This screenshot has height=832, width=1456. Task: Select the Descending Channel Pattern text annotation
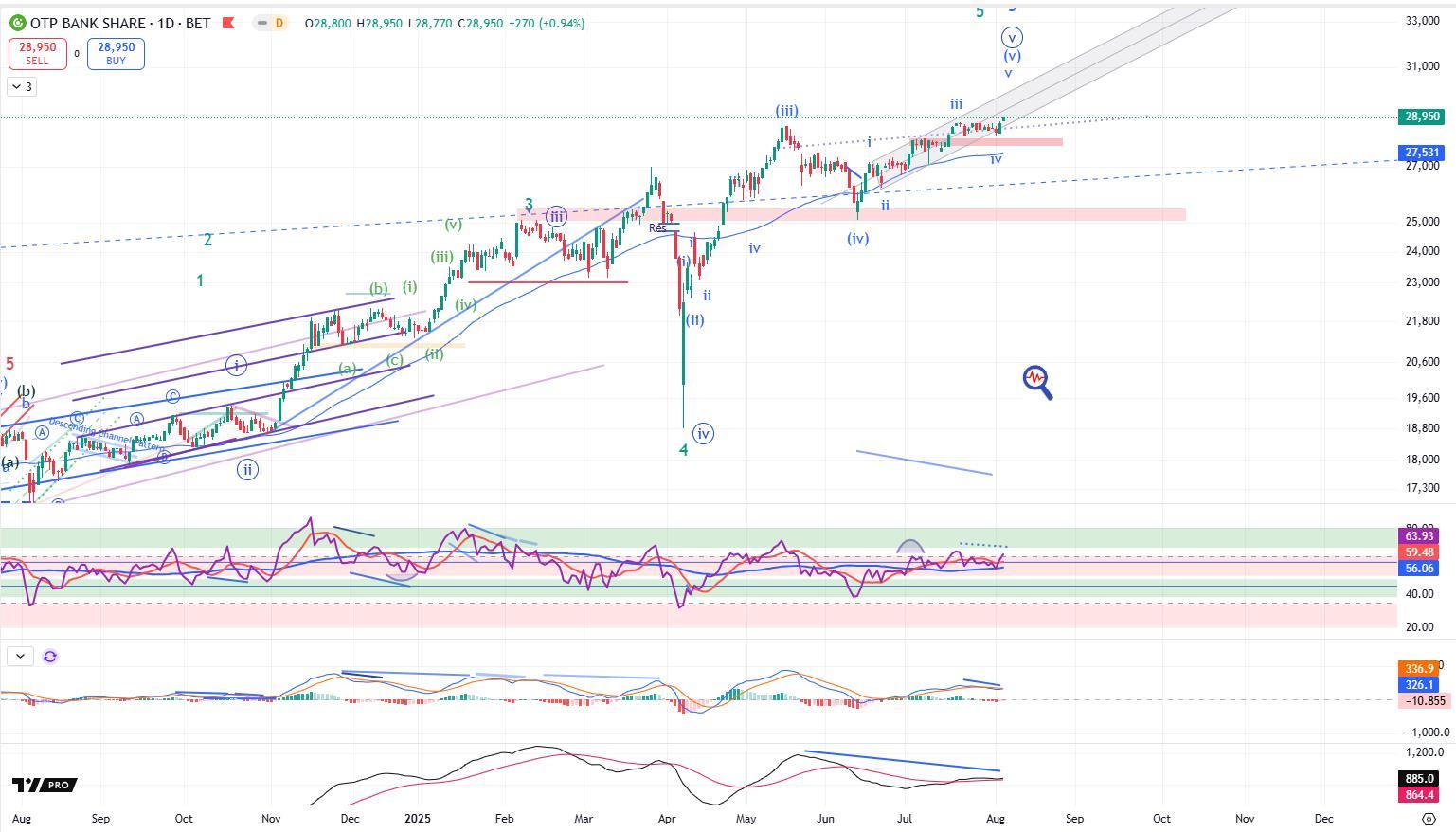click(105, 434)
